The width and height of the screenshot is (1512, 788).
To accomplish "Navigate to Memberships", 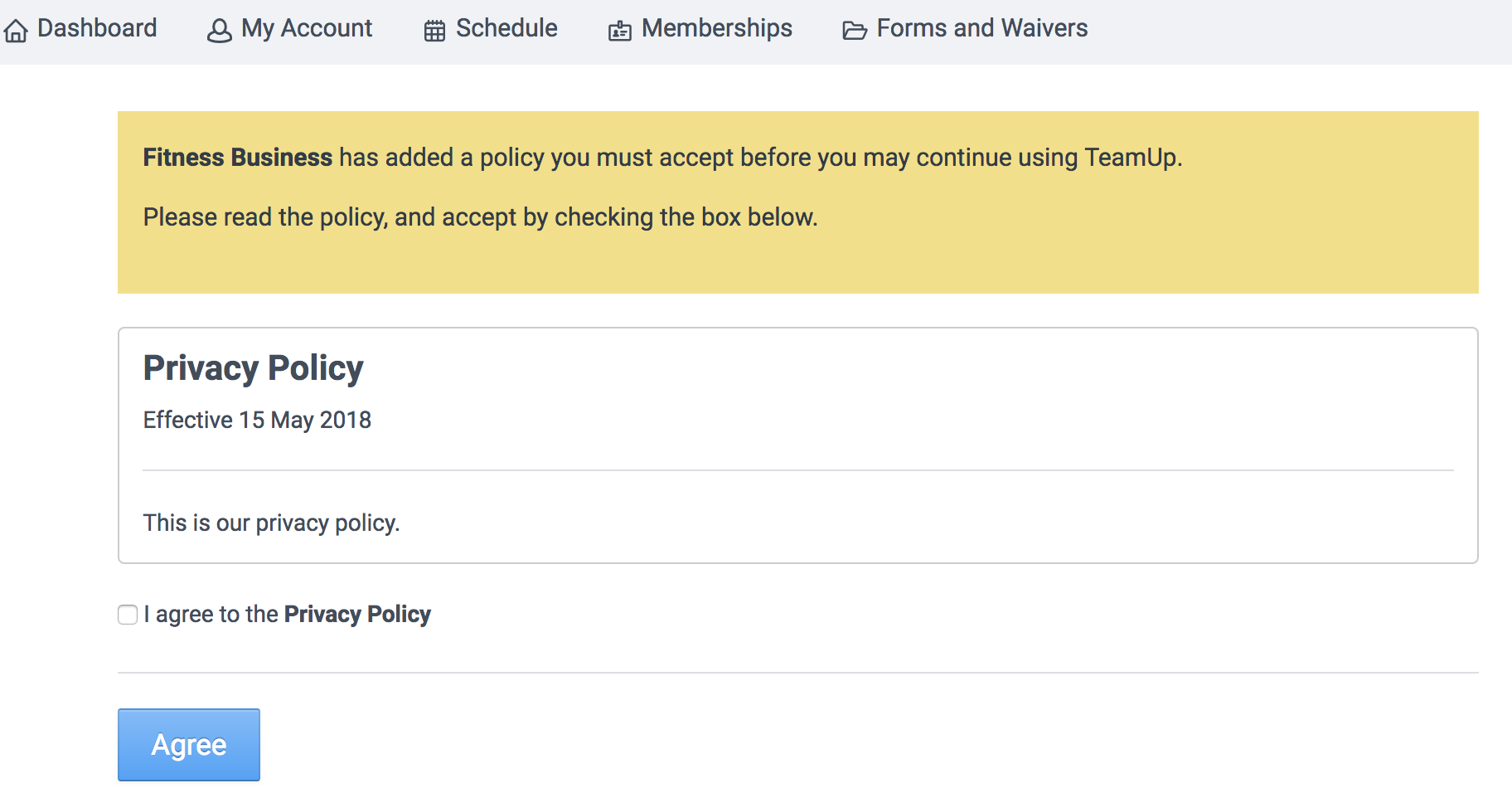I will pos(716,28).
